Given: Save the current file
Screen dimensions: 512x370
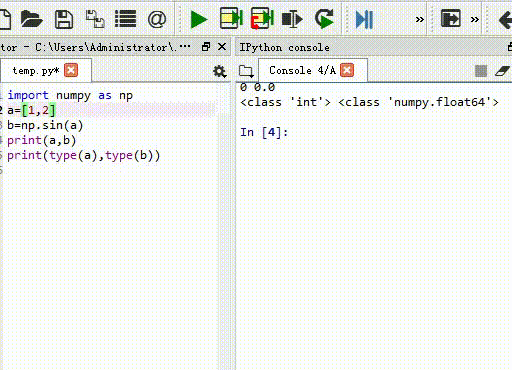Looking at the screenshot, I should [x=64, y=19].
